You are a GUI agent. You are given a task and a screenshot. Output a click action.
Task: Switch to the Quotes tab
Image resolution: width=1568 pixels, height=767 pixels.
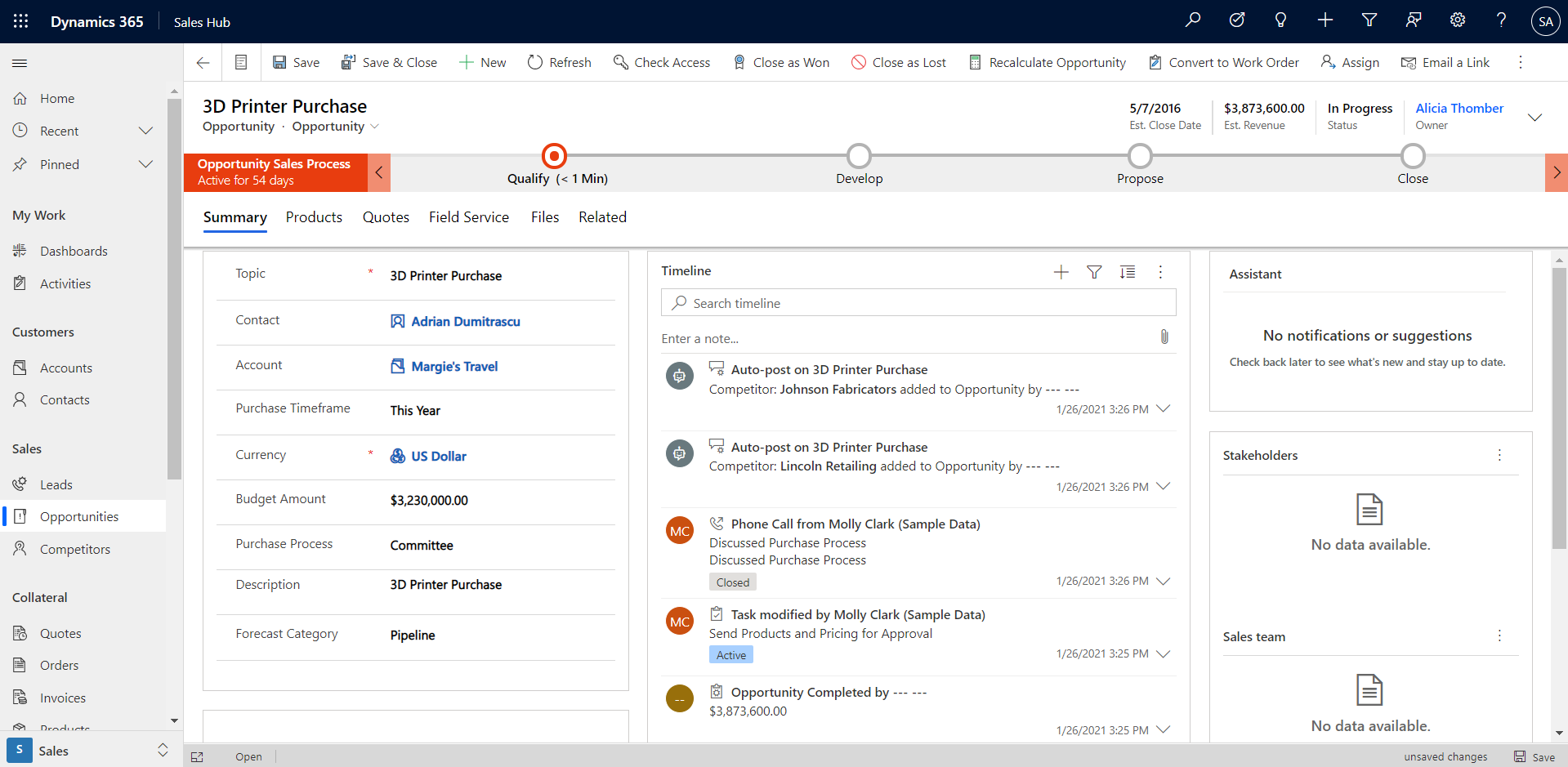386,217
